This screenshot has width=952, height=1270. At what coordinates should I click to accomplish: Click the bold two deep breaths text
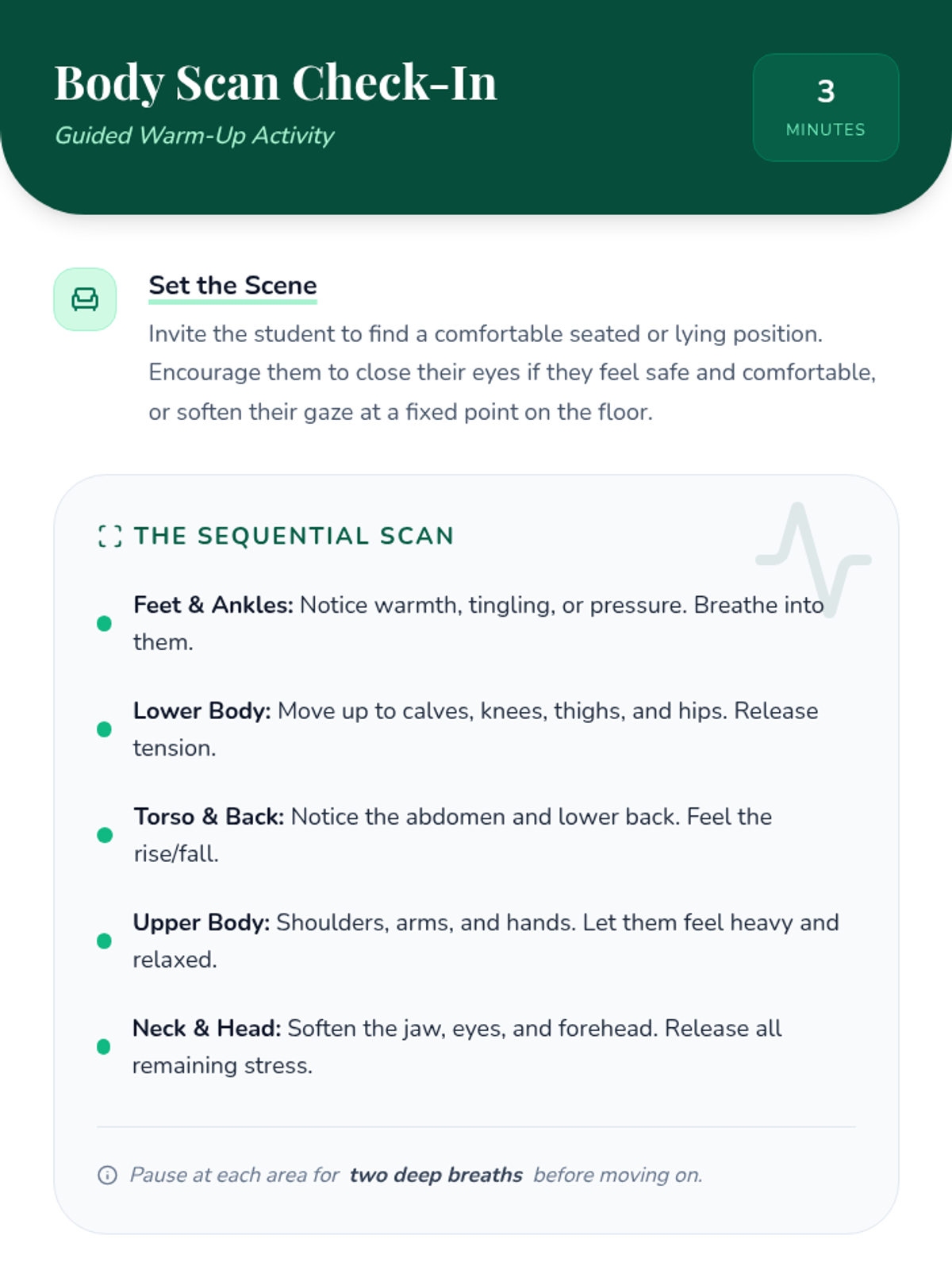pyautogui.click(x=436, y=1175)
